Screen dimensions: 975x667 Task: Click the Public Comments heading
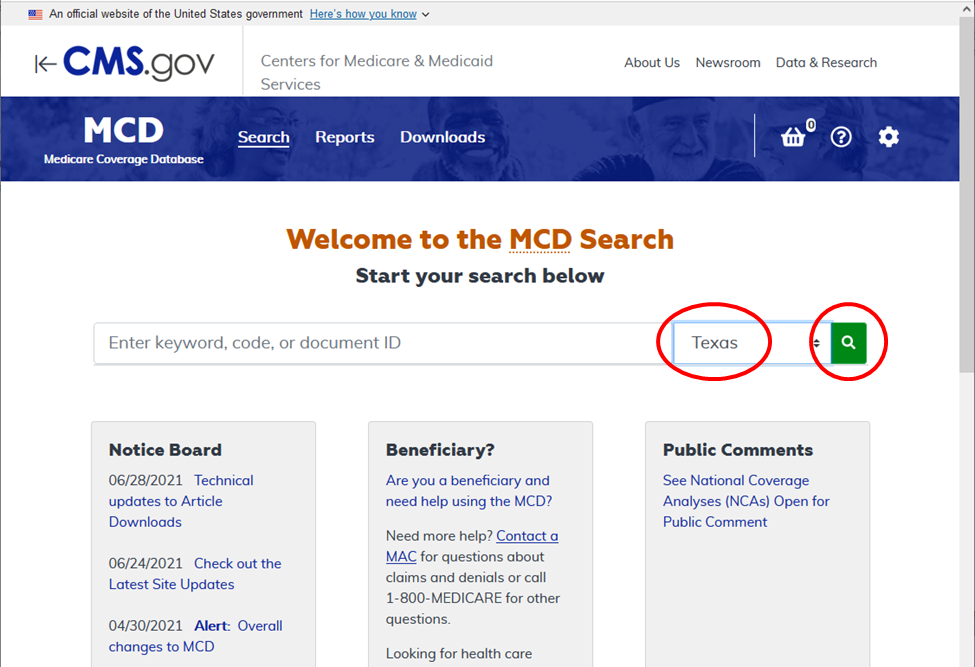737,449
